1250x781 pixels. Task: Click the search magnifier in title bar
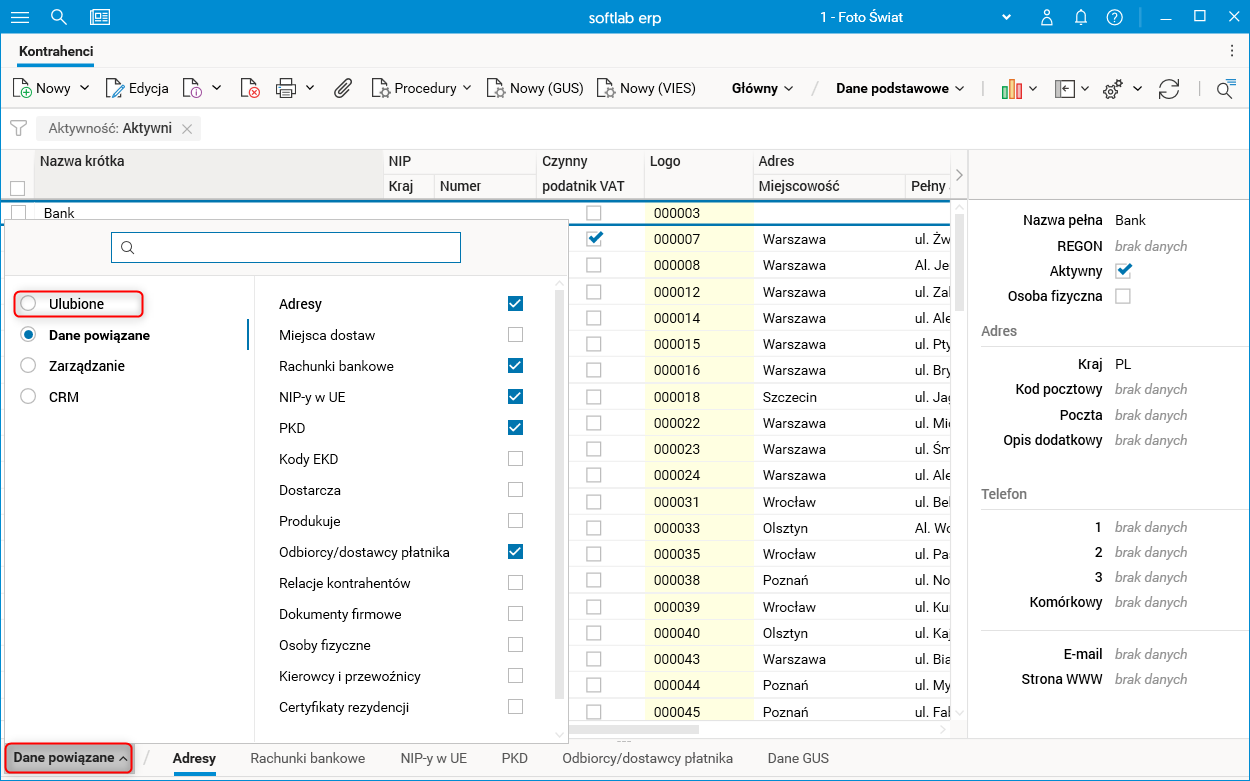pos(59,17)
